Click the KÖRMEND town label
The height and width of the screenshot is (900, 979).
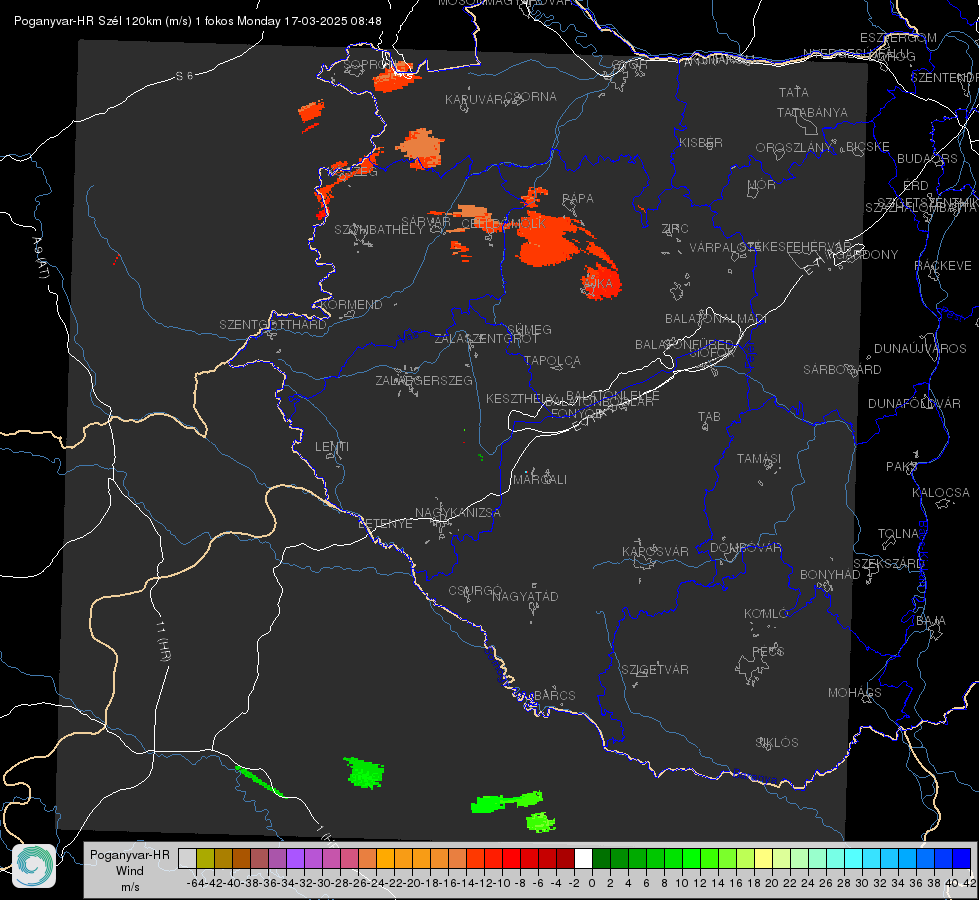coord(349,305)
